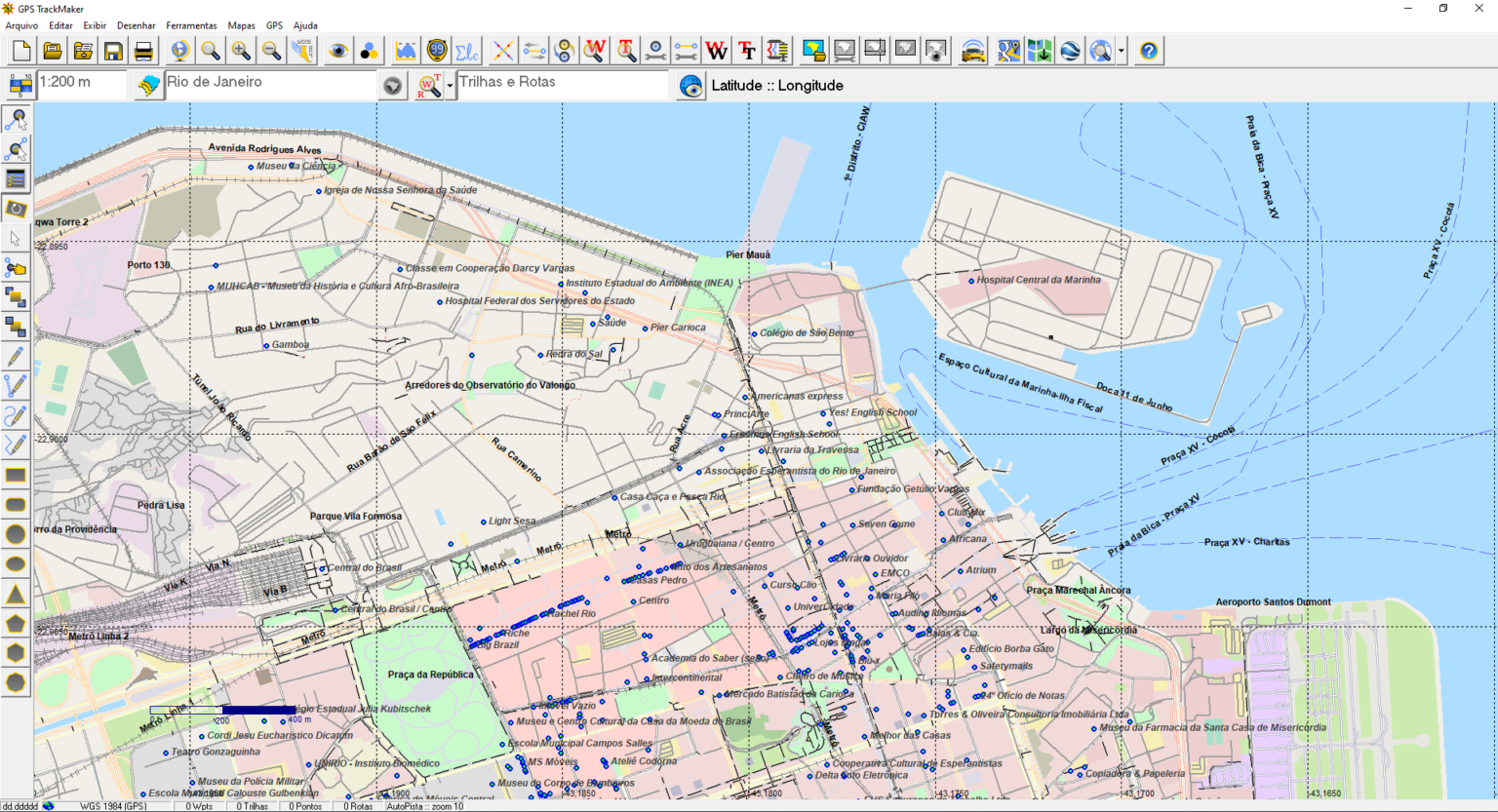Click the Brazil map button beside Rio de Janeiro
Viewport: 1498px width, 812px height.
148,86
